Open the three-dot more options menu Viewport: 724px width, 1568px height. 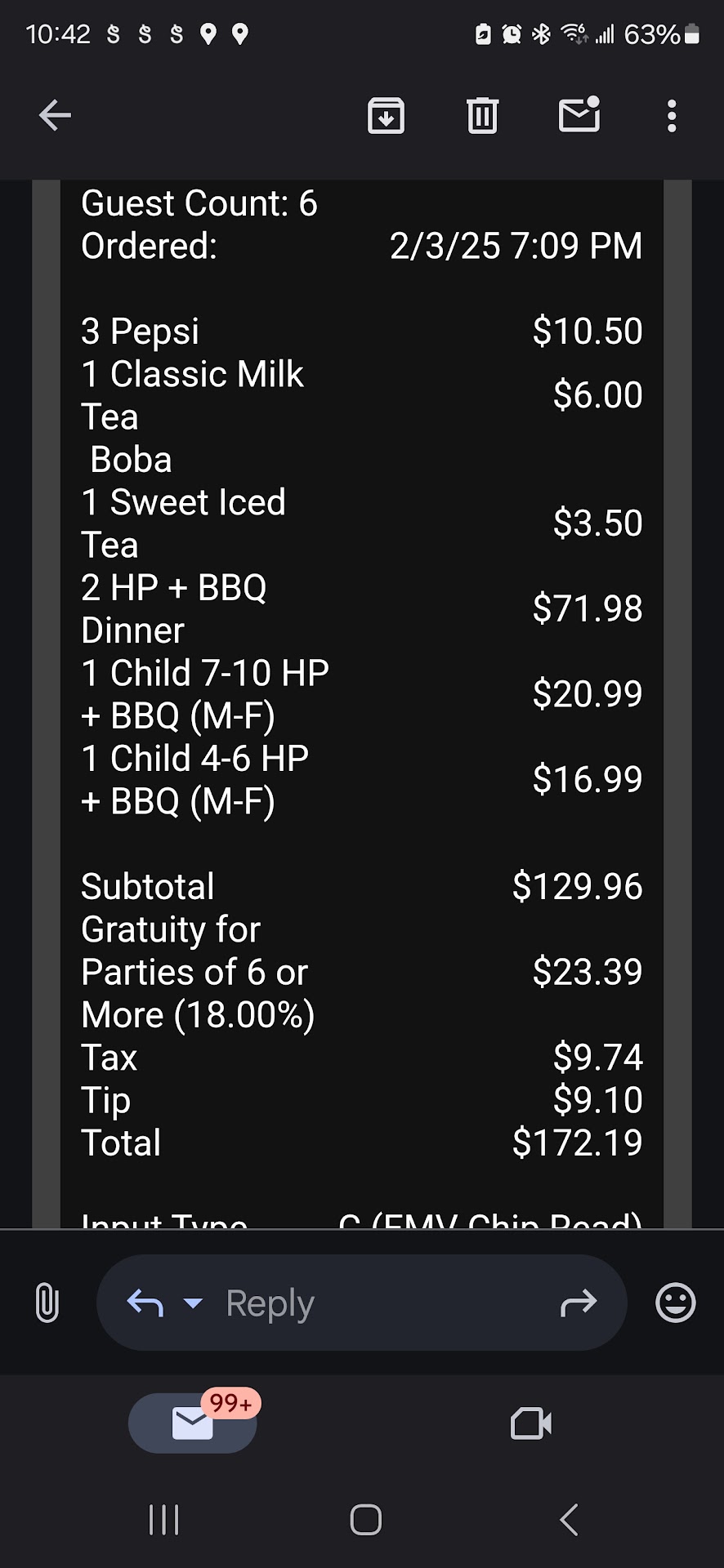[x=672, y=116]
